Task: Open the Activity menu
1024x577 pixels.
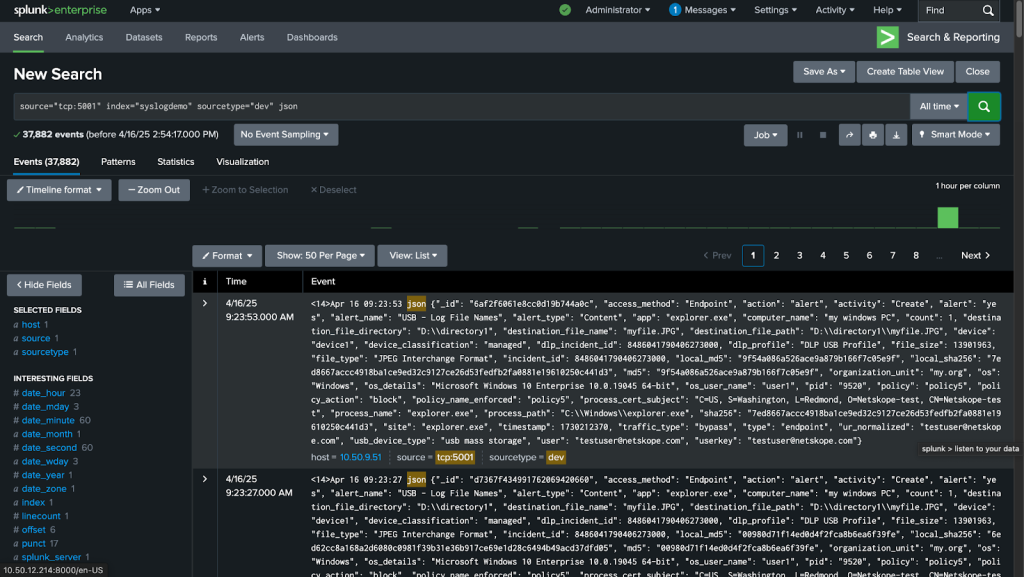Action: pyautogui.click(x=835, y=10)
